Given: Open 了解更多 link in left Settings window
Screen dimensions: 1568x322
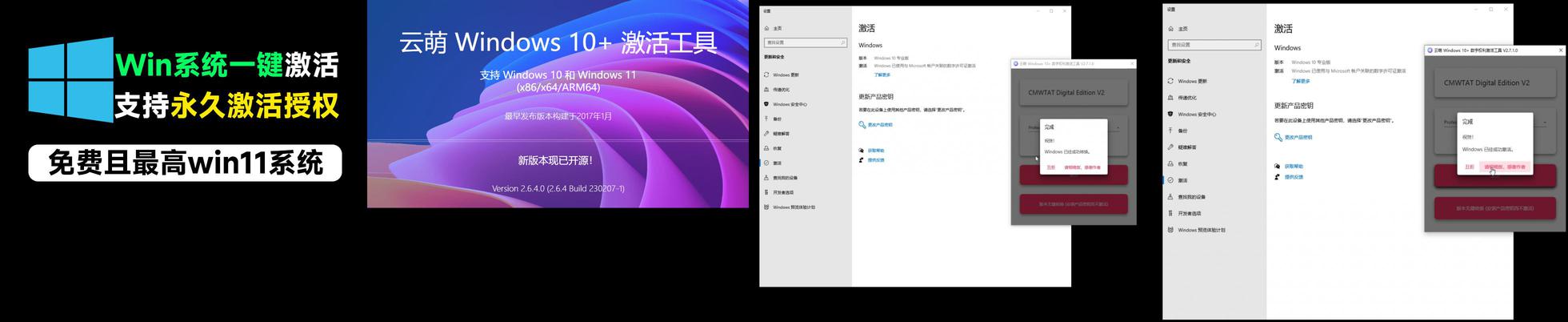Looking at the screenshot, I should (882, 74).
